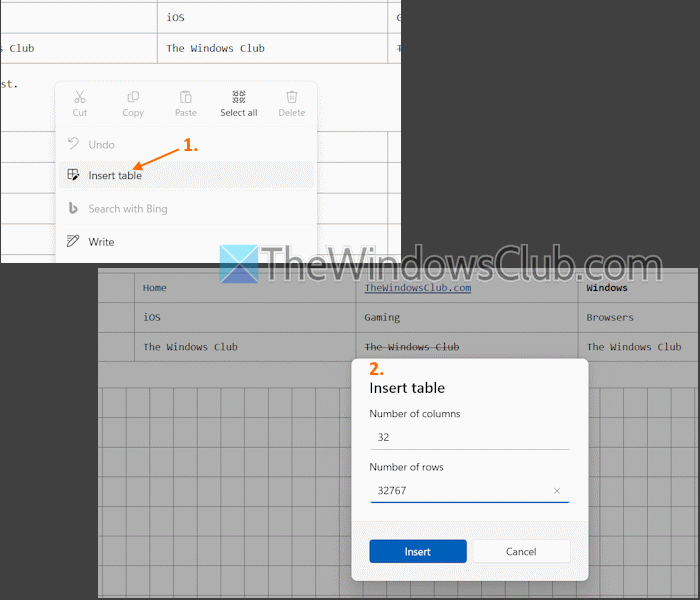
Task: Click the Number of columns field
Action: pyautogui.click(x=470, y=437)
